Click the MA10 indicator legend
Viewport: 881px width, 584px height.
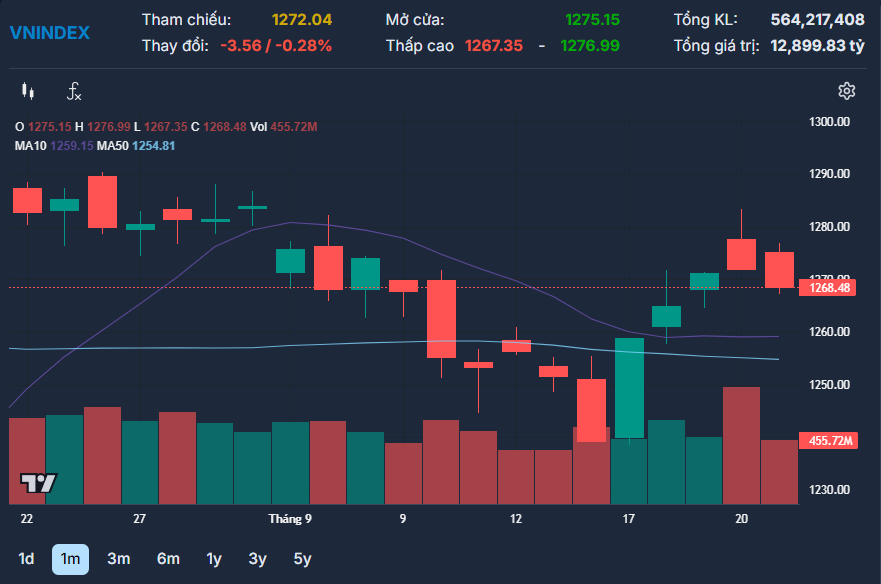click(x=54, y=146)
